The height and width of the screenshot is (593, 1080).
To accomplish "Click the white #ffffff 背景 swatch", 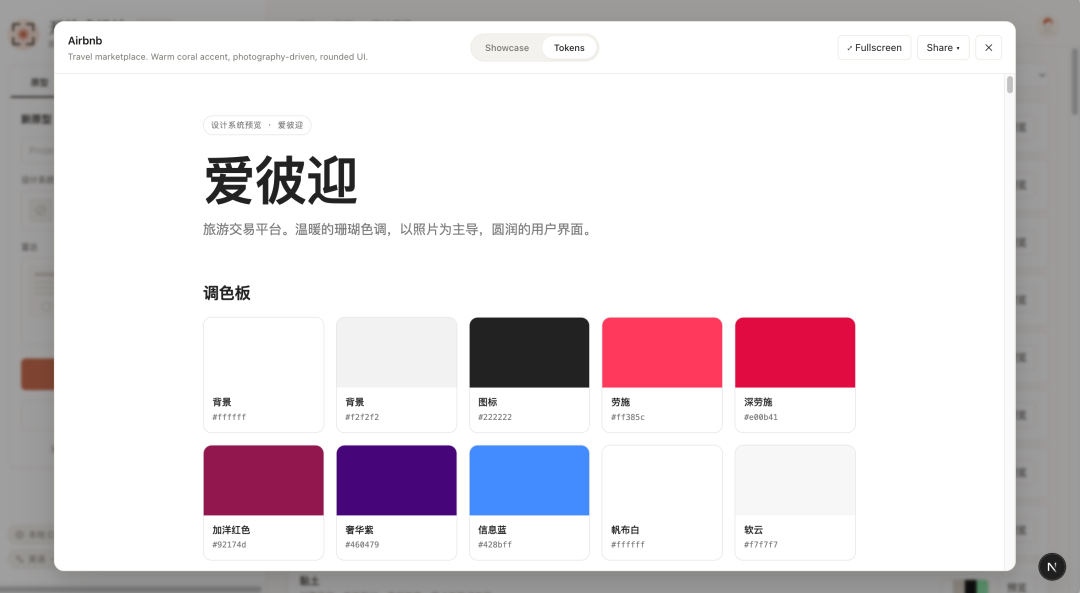I will [x=263, y=375].
